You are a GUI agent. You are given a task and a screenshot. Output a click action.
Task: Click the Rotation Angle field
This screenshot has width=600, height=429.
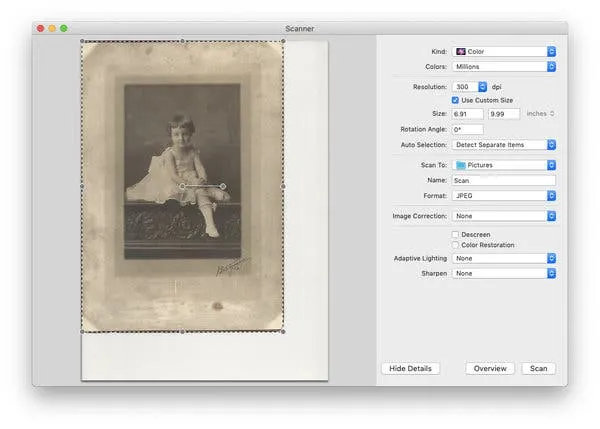pos(467,130)
